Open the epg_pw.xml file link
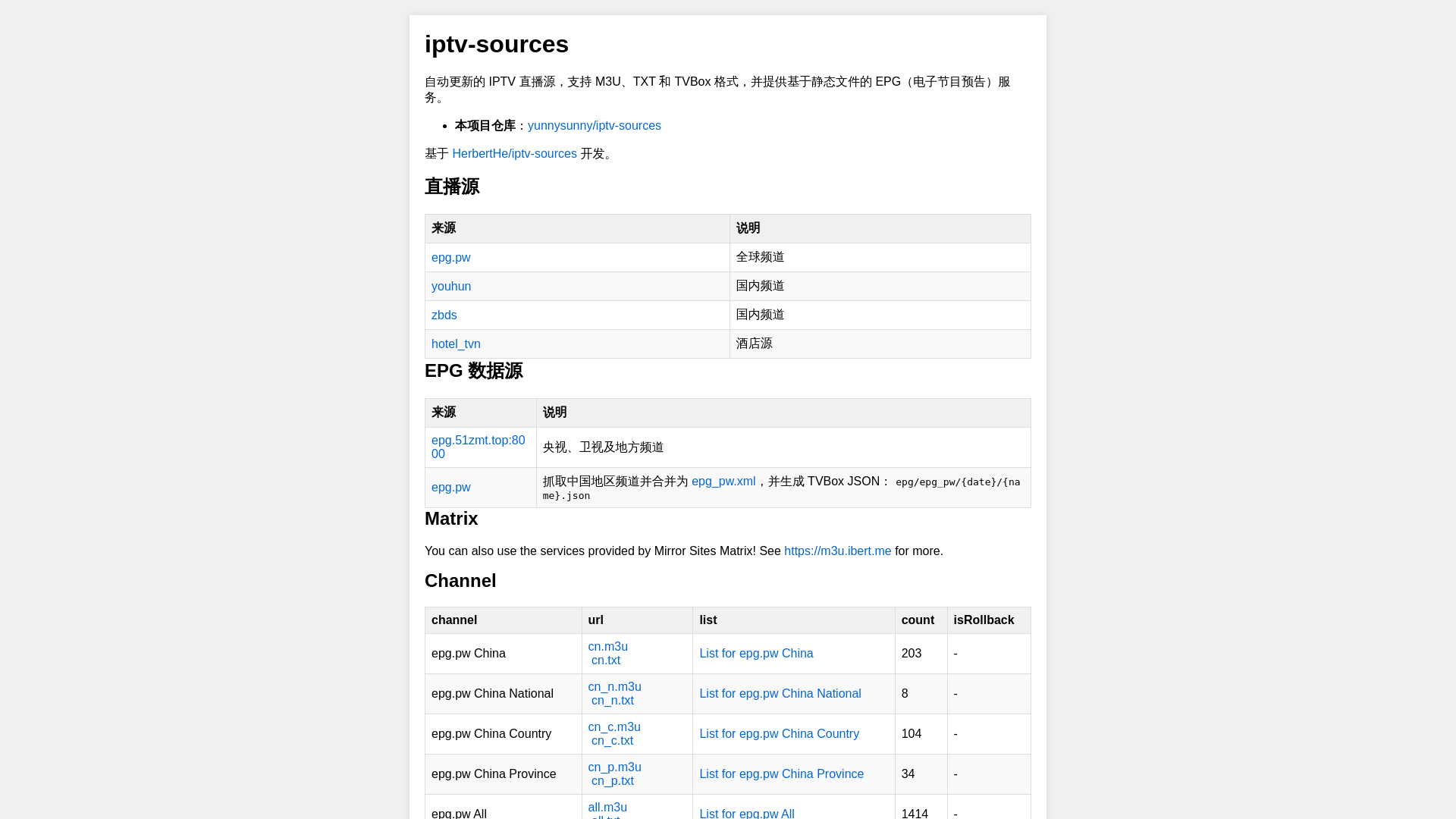This screenshot has width=1456, height=819. (x=723, y=482)
